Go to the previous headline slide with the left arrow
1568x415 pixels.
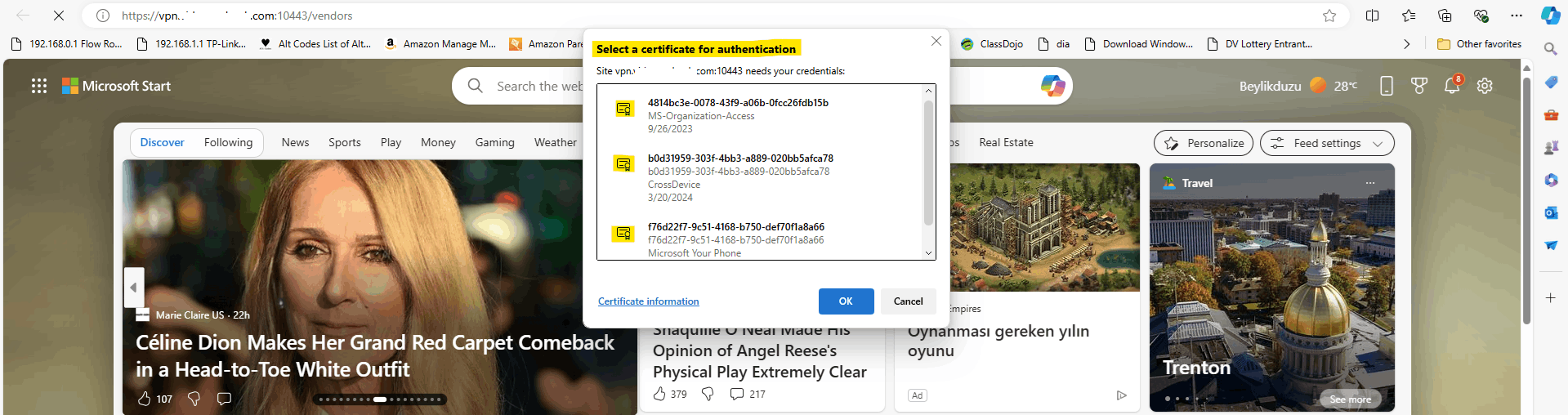134,288
